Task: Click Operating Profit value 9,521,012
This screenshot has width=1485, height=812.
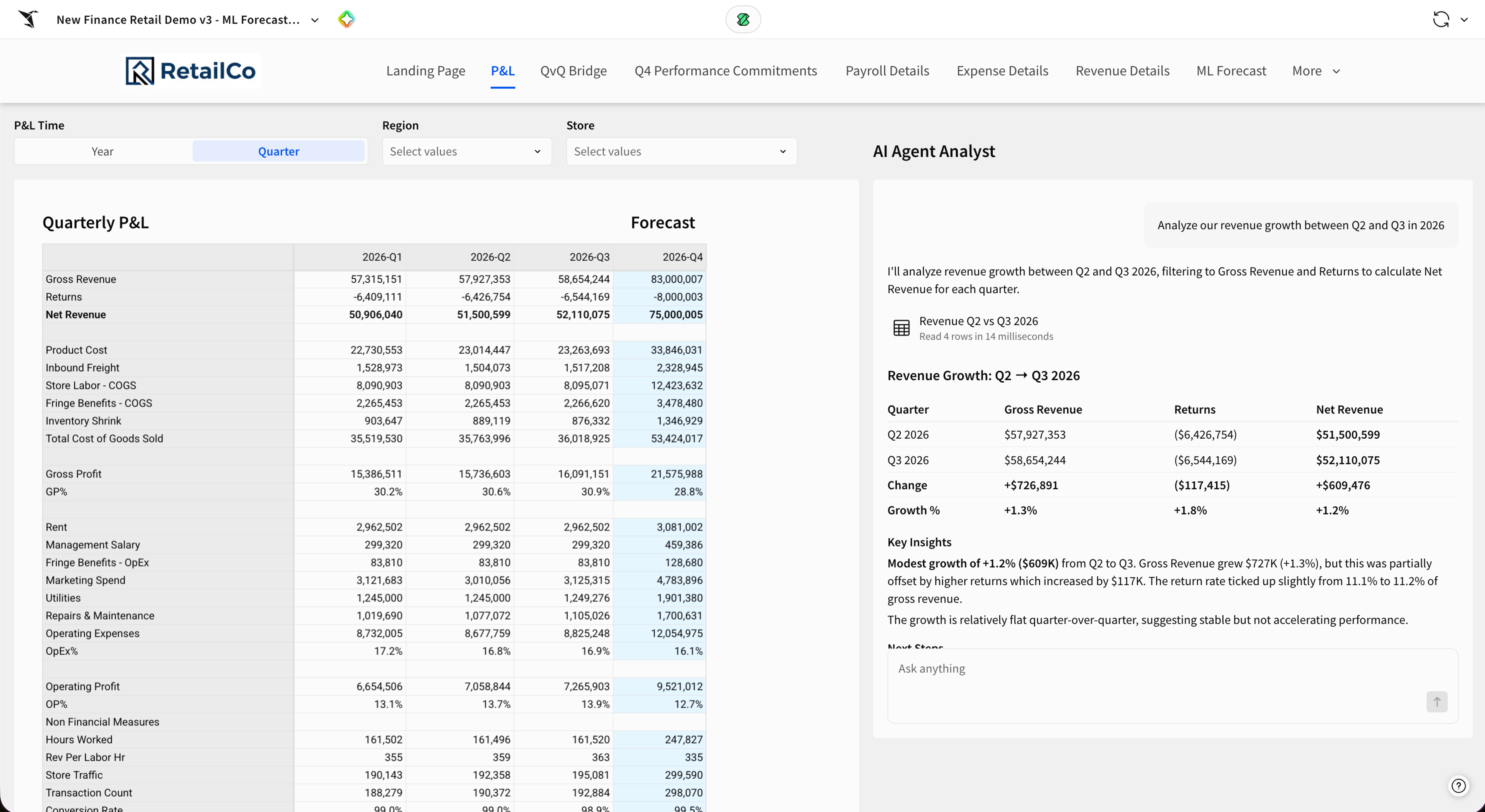Action: (x=680, y=686)
